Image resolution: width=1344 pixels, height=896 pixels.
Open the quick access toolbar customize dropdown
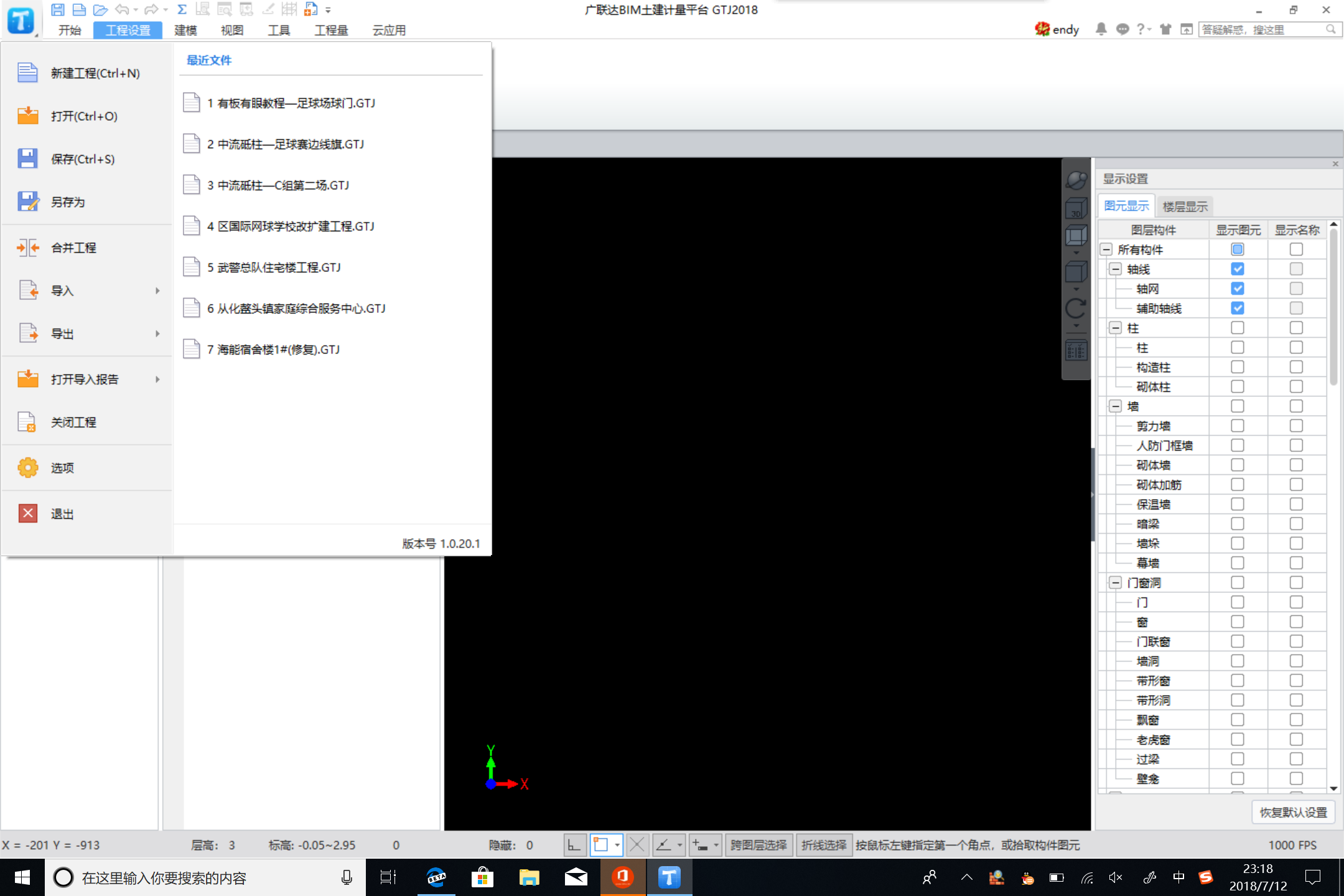[329, 10]
